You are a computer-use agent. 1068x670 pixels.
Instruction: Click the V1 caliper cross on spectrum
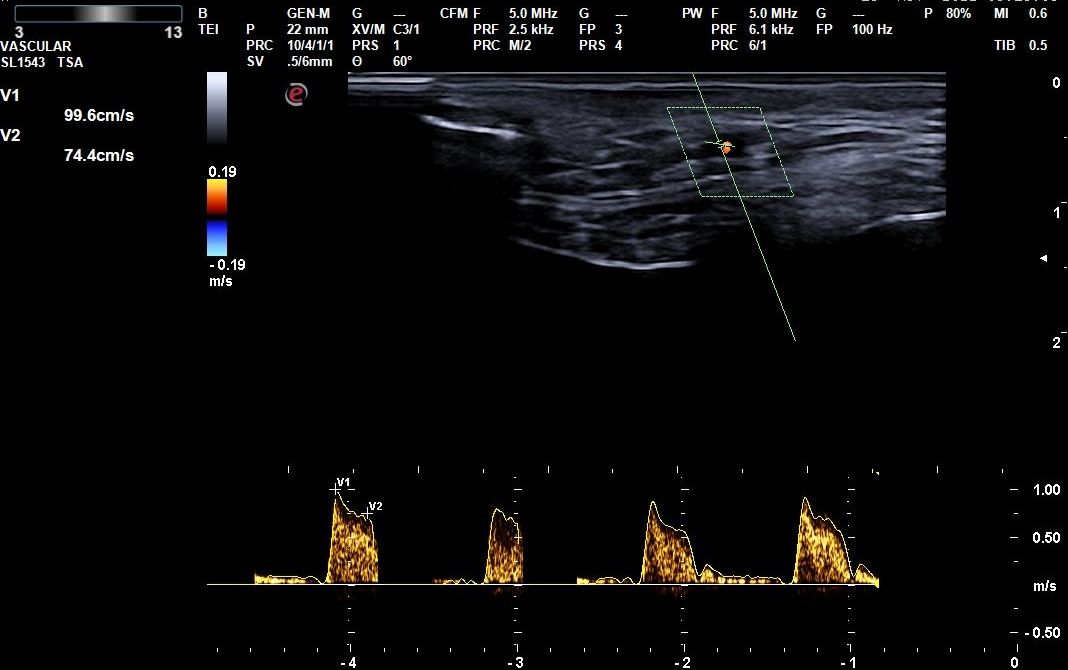pos(336,489)
